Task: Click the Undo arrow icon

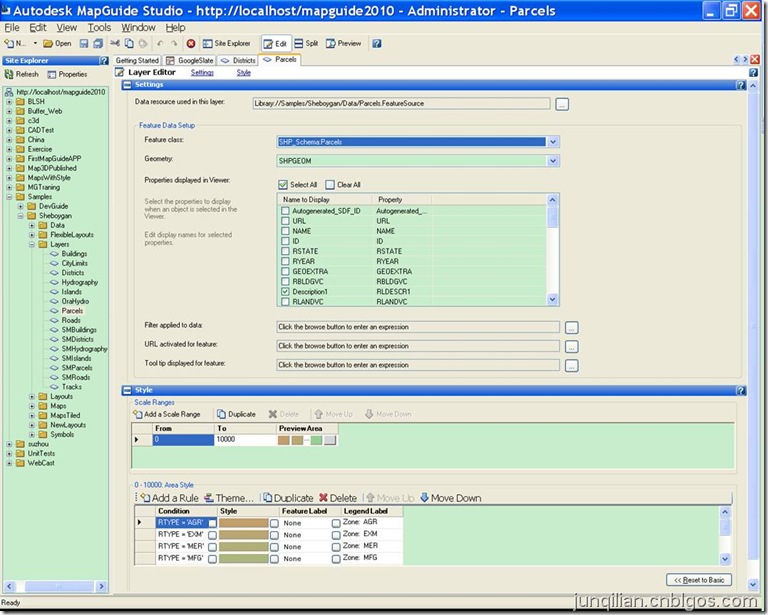Action: pos(160,44)
